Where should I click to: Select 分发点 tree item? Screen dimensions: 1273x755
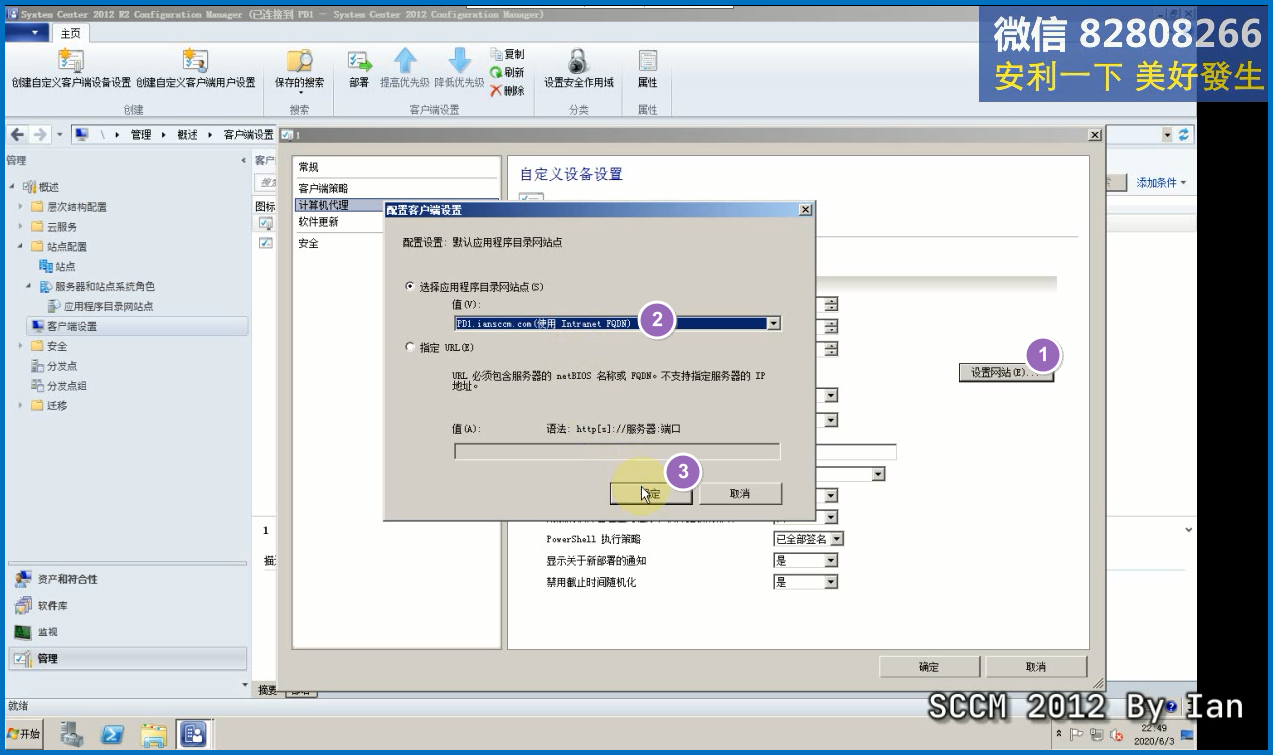pos(62,366)
